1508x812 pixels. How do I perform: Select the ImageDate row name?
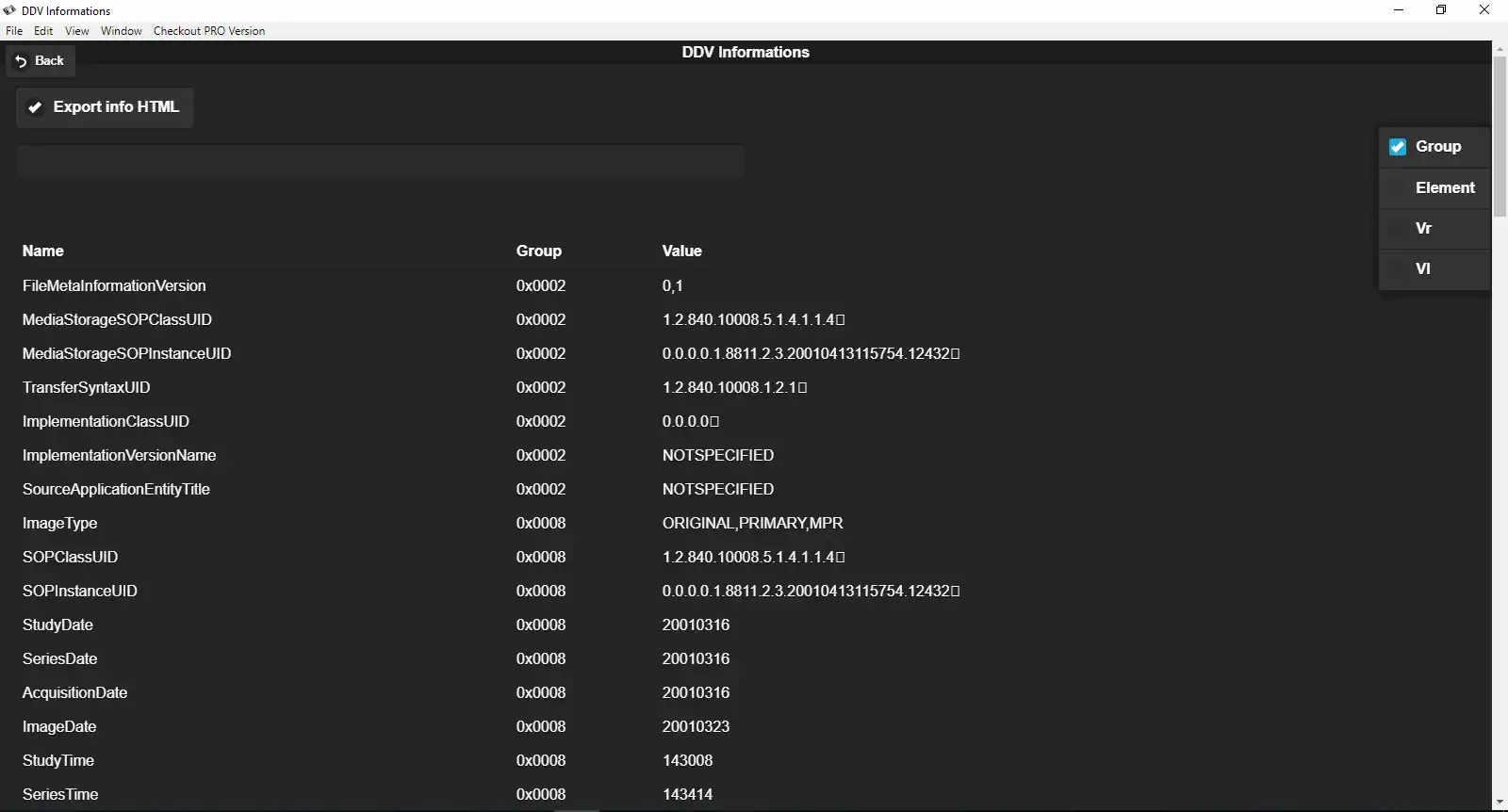[59, 726]
